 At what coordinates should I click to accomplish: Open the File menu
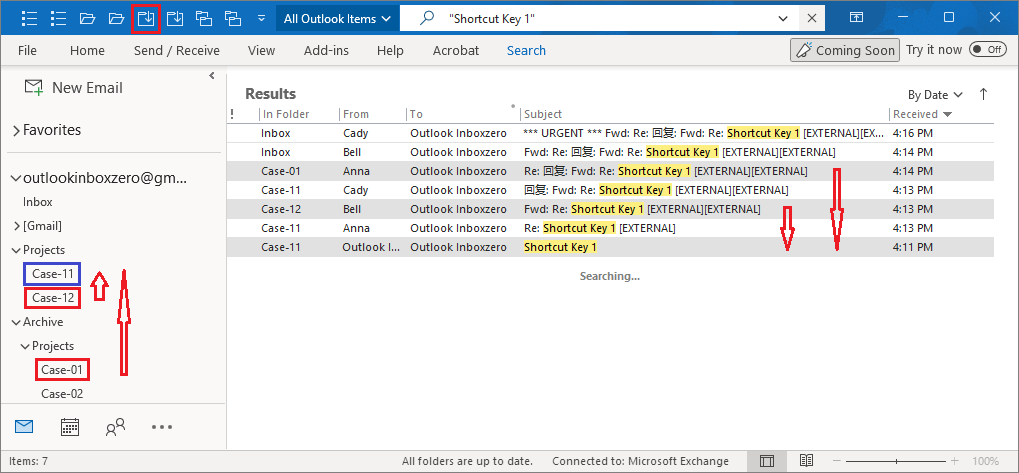pos(27,50)
